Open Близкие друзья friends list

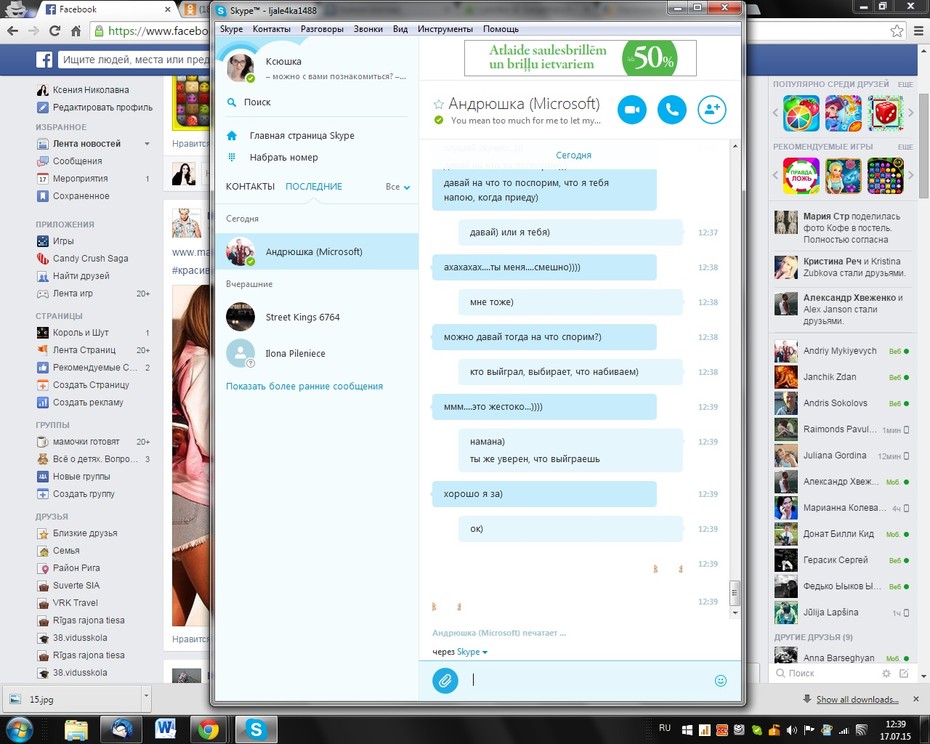[85, 533]
